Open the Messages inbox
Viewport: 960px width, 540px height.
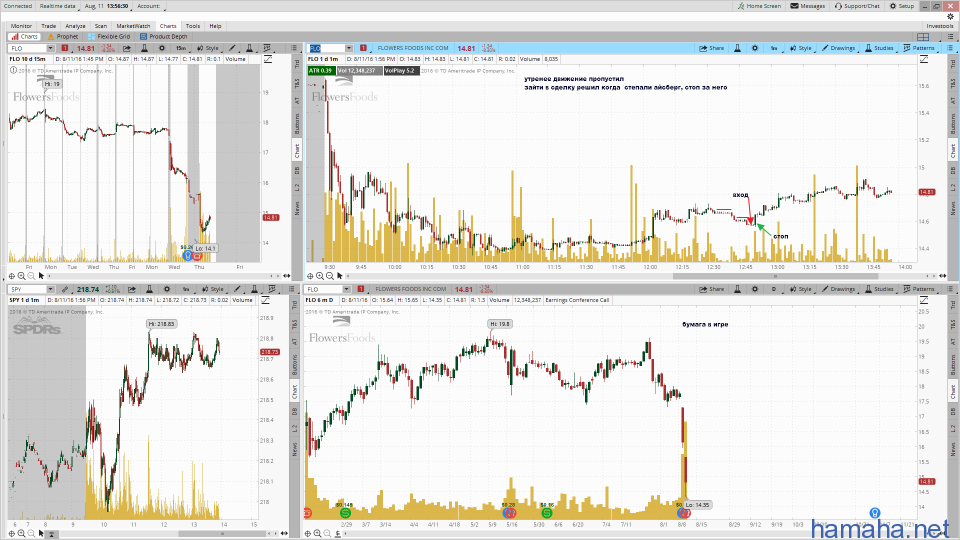807,6
